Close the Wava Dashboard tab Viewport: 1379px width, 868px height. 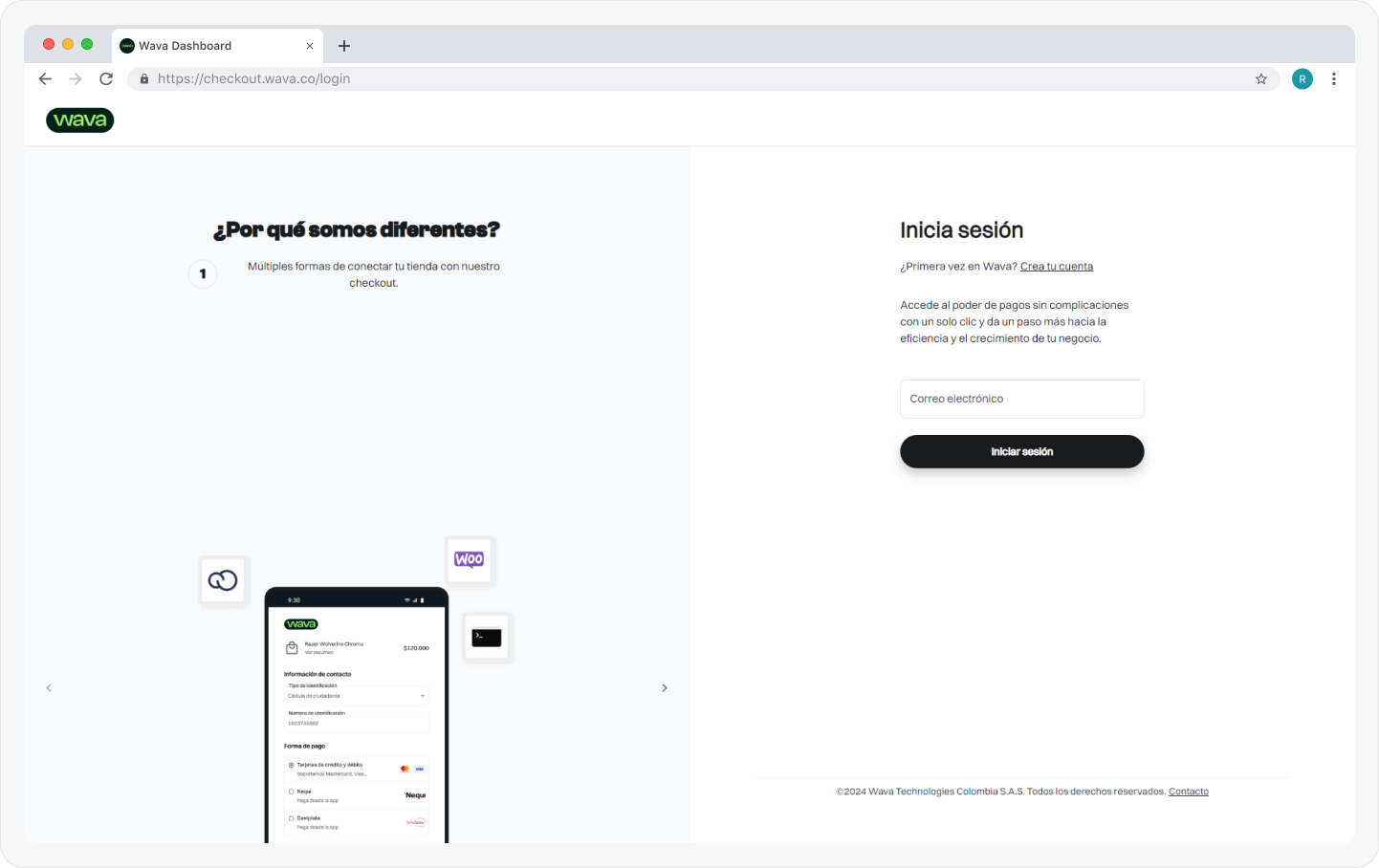coord(310,46)
